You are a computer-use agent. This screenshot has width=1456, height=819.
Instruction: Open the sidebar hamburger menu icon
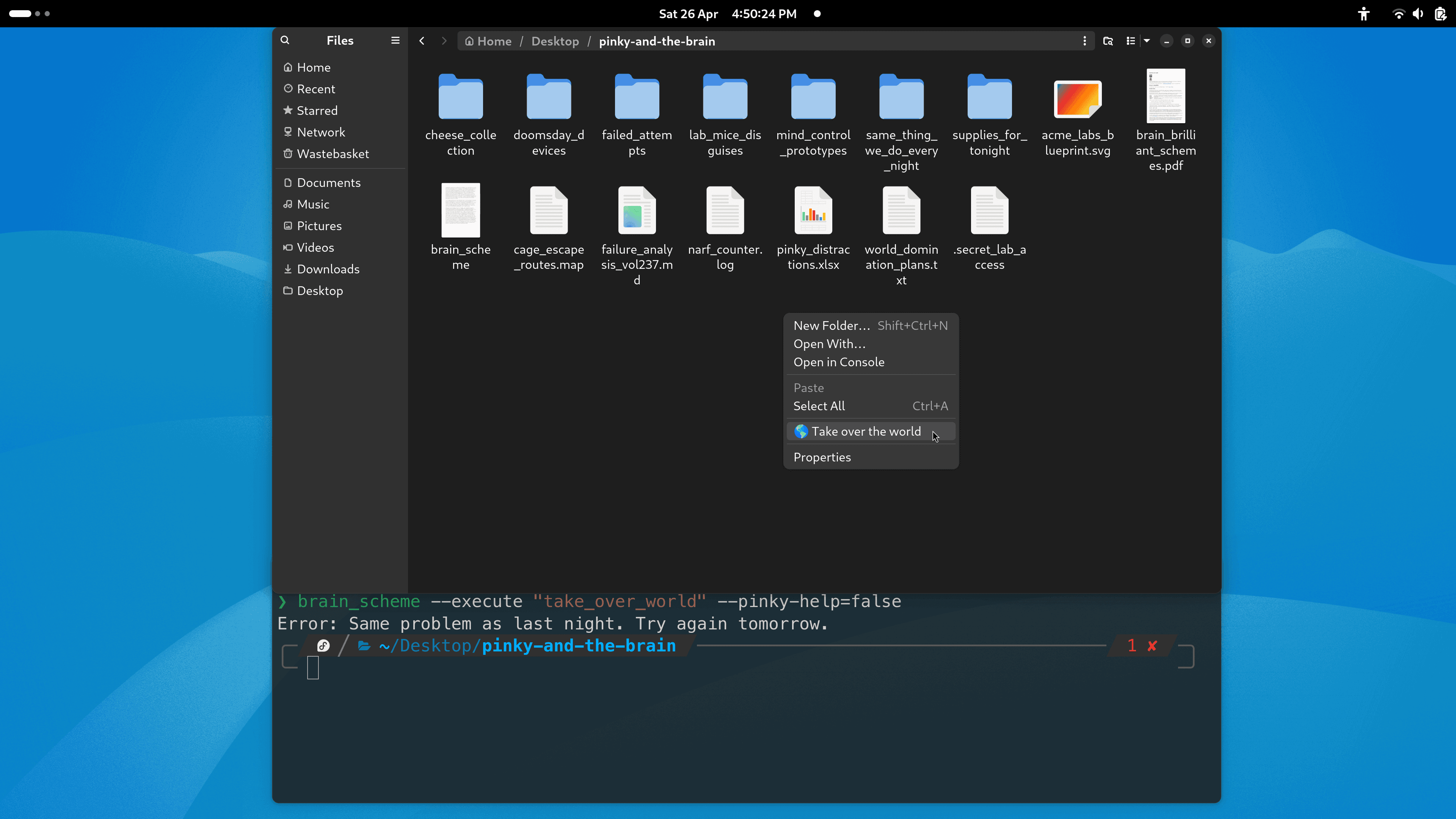pos(395,40)
